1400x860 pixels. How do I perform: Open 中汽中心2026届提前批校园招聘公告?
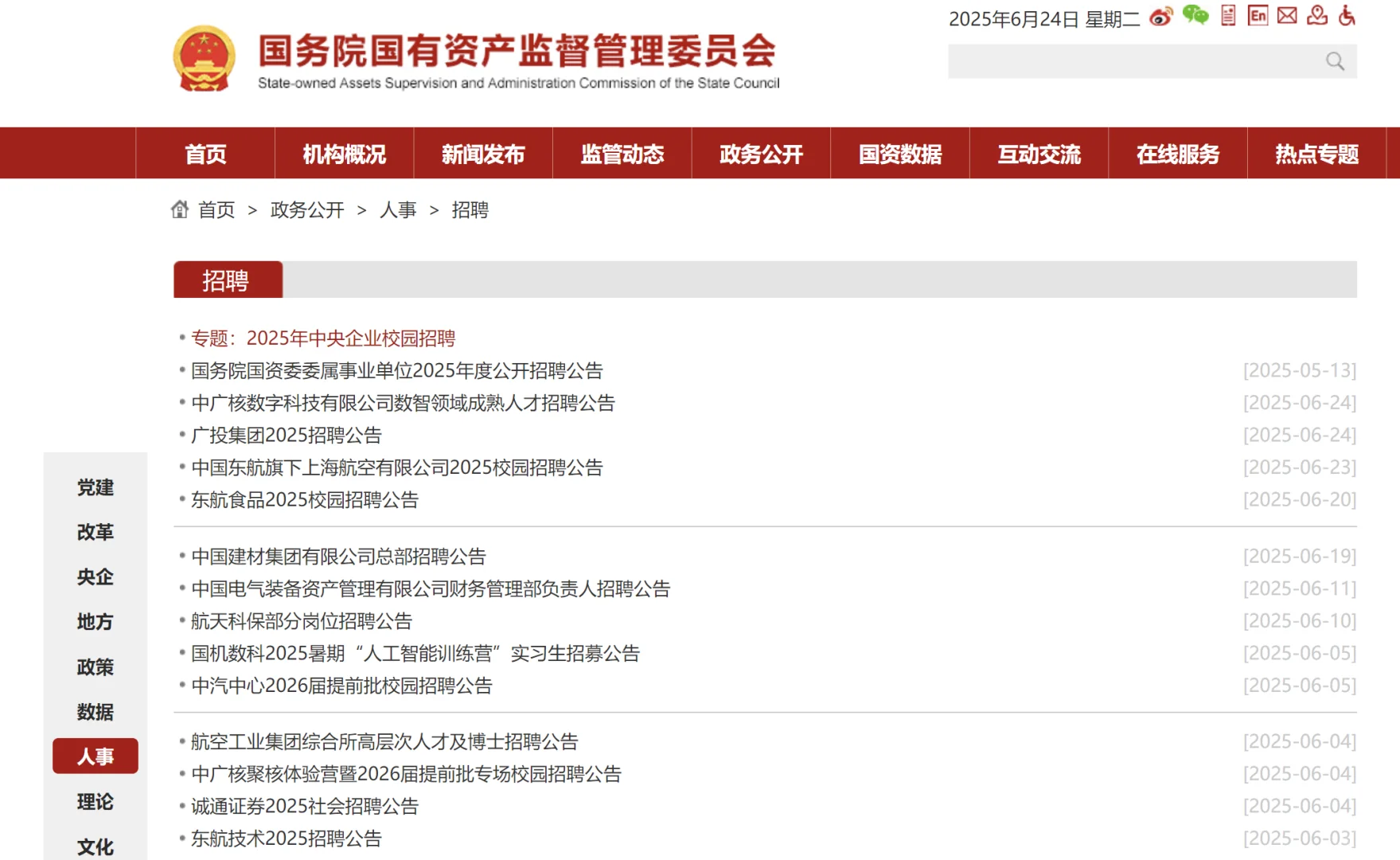click(x=341, y=686)
